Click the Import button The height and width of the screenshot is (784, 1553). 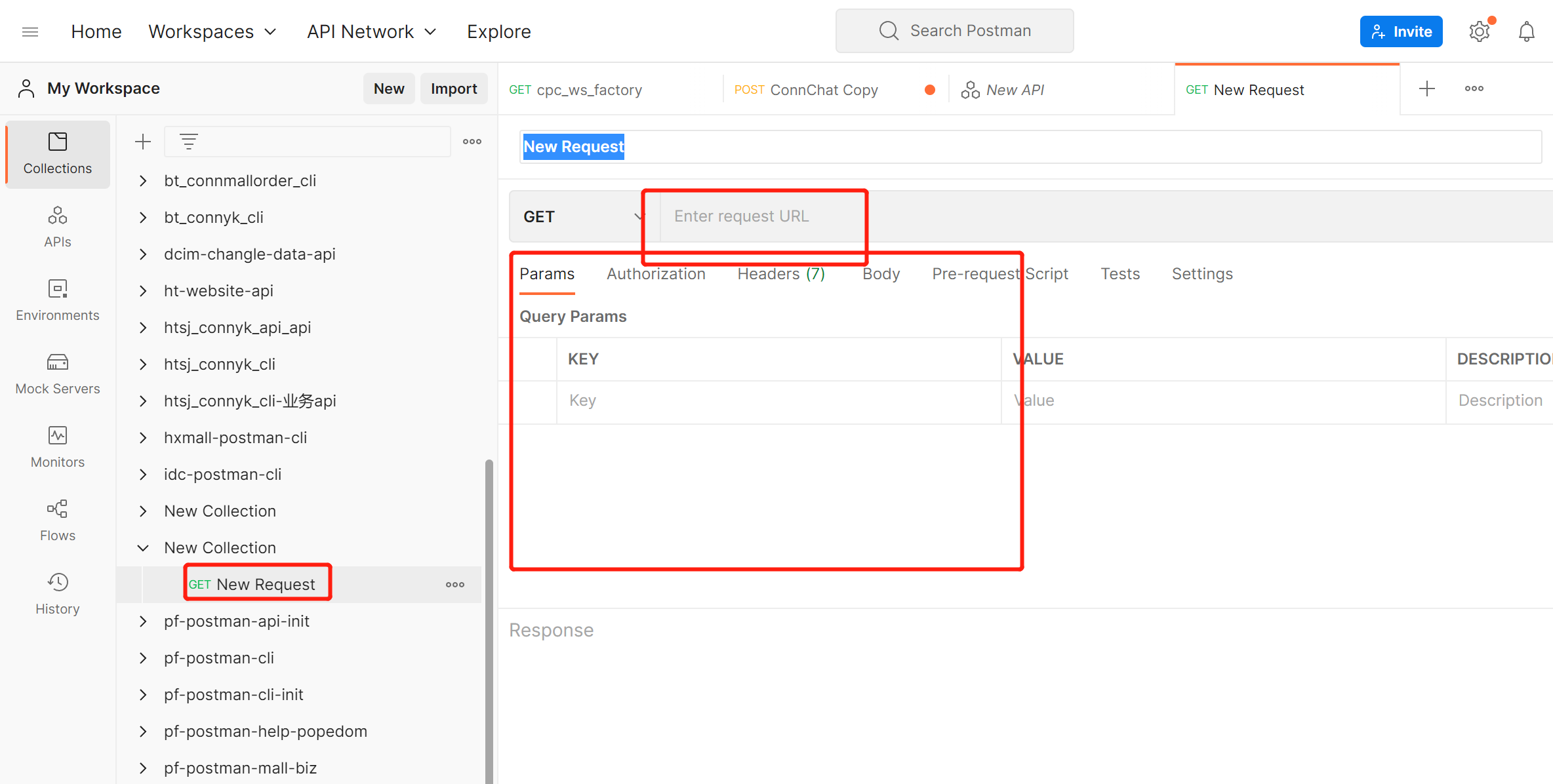454,88
